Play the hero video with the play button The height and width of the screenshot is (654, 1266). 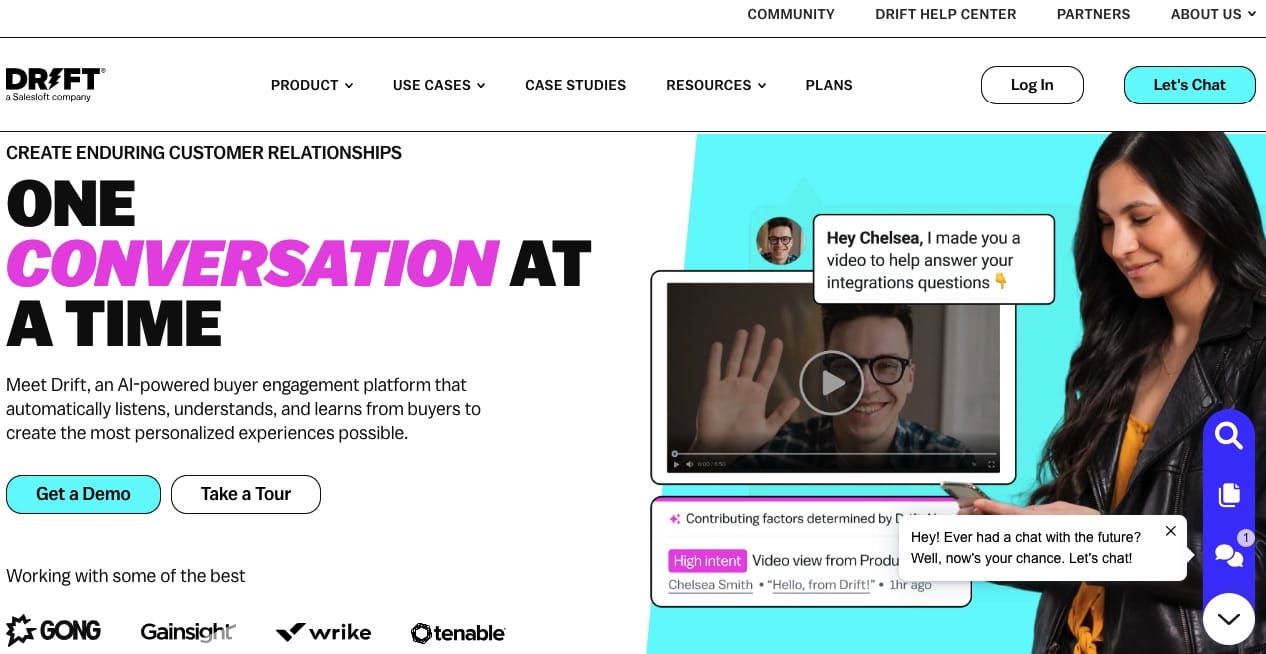pyautogui.click(x=831, y=383)
